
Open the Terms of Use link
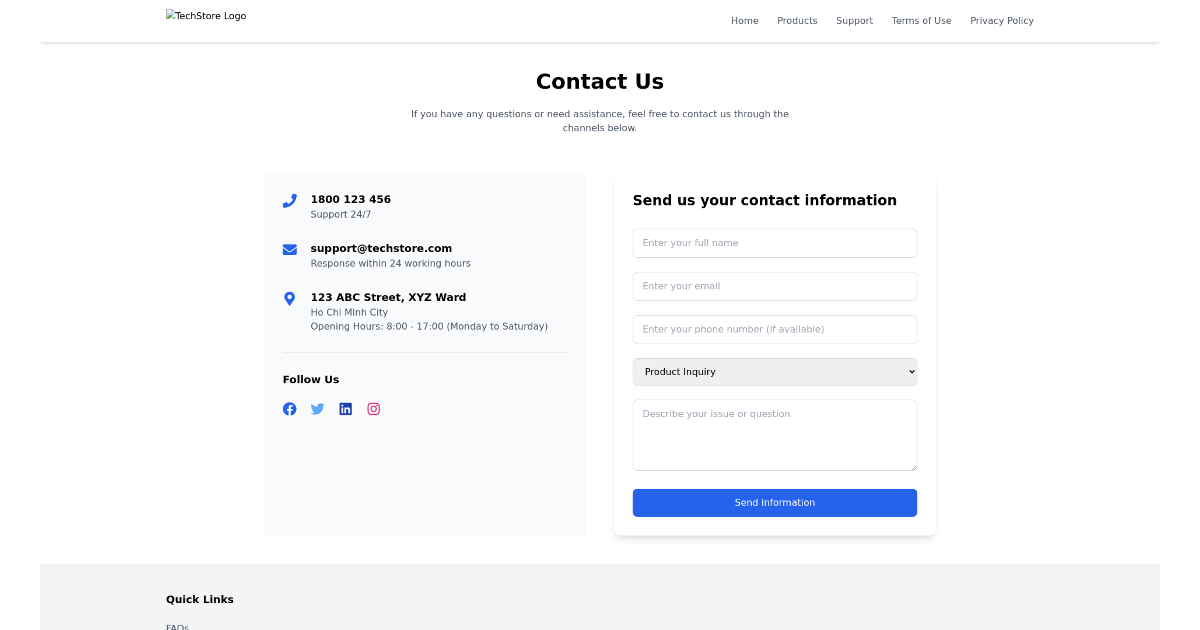click(x=921, y=20)
